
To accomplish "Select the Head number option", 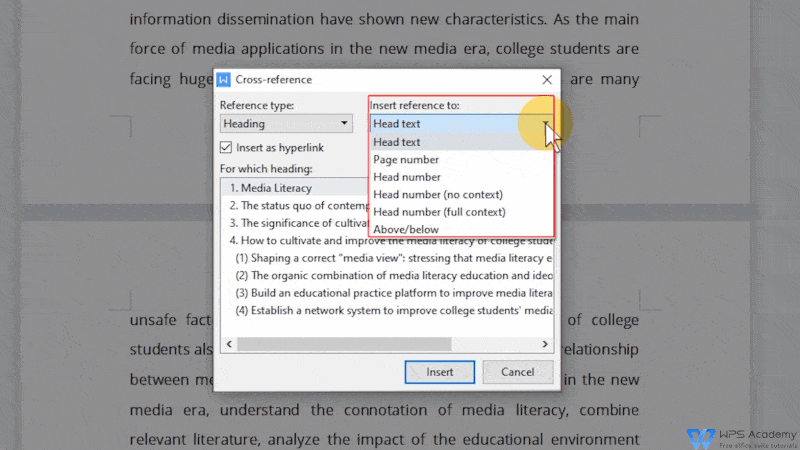I will tap(405, 177).
